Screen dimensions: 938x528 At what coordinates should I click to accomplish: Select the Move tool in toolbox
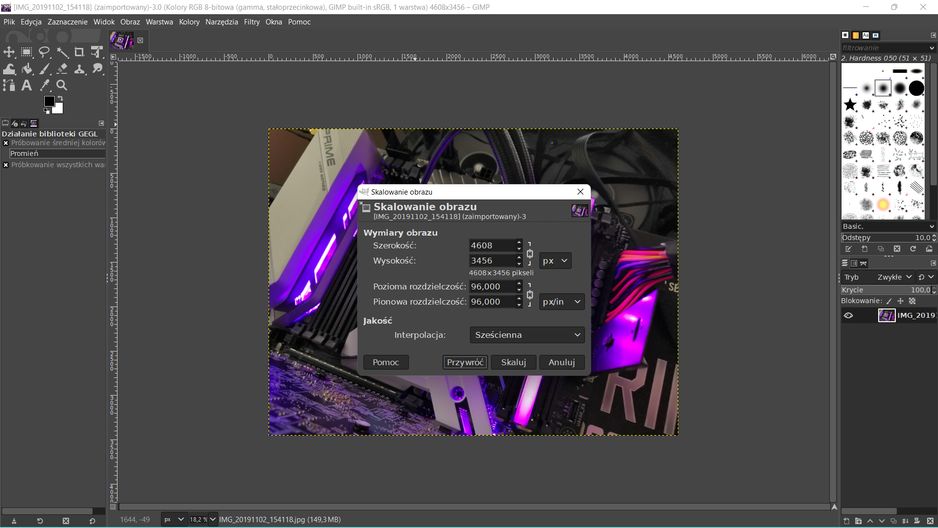point(9,52)
